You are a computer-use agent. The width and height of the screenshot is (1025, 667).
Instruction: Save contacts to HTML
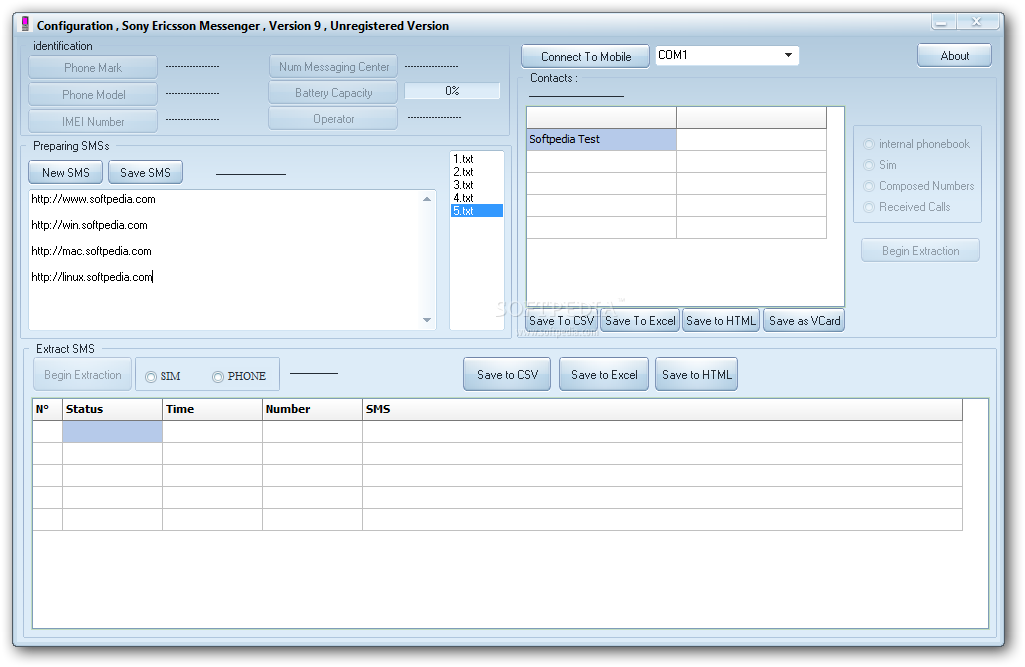(721, 320)
